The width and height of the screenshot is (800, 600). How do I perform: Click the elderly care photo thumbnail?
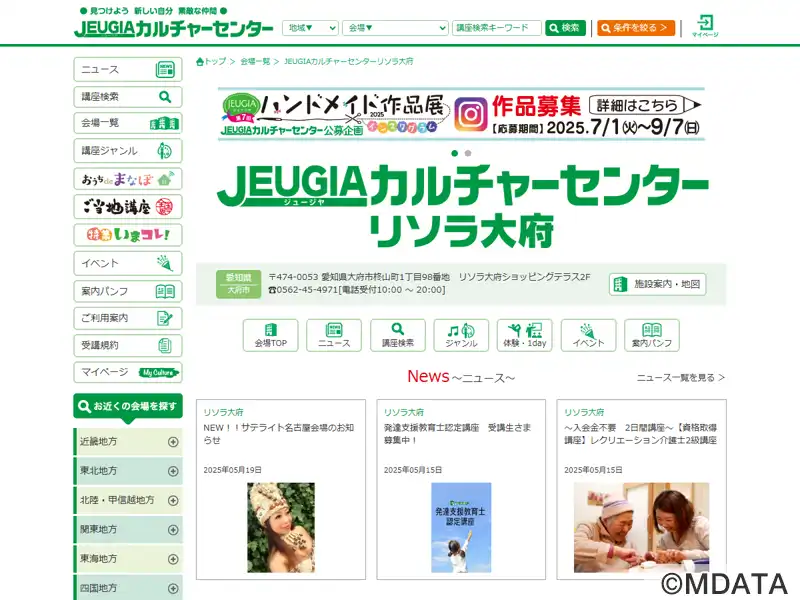(x=641, y=528)
